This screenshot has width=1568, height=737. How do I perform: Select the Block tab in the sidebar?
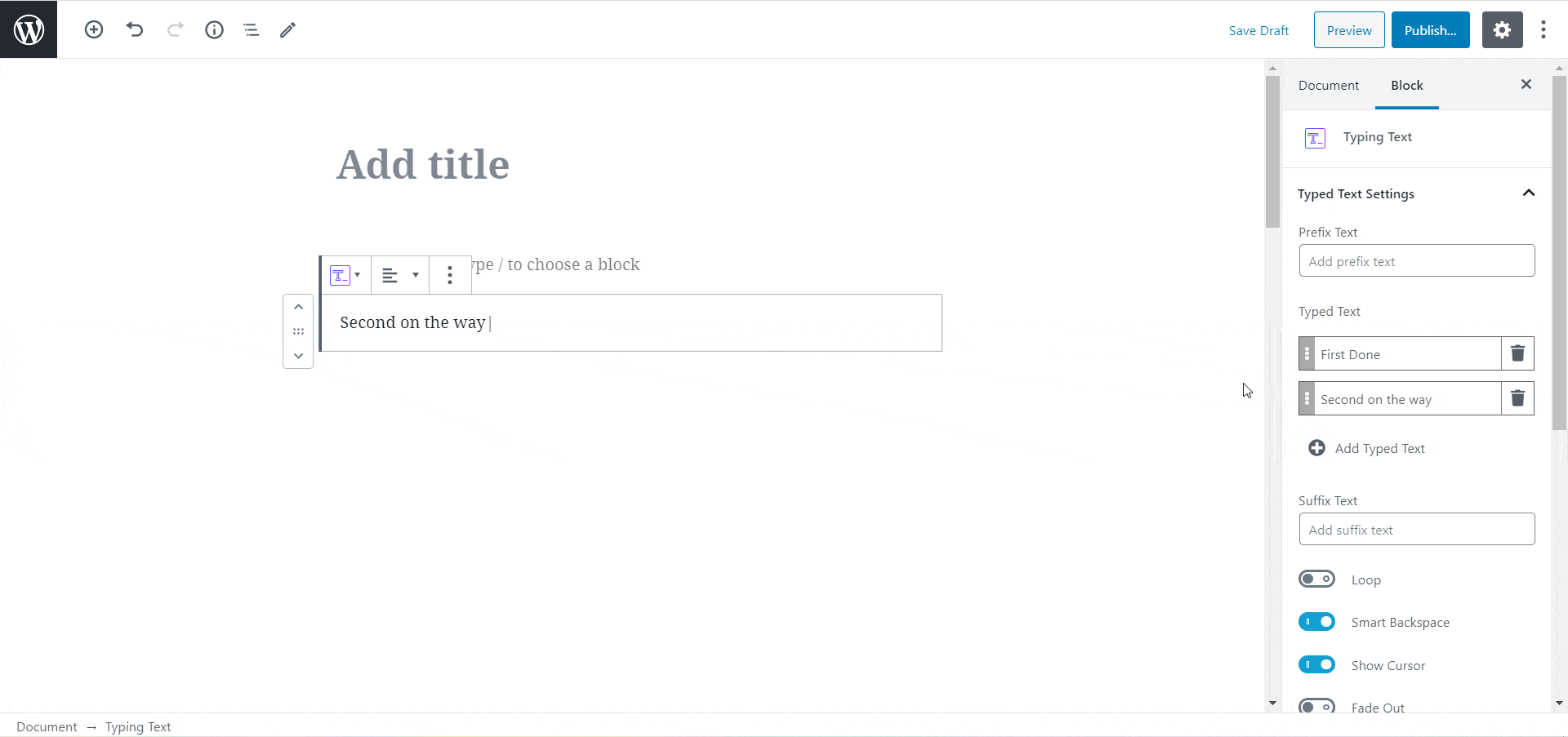(1406, 86)
